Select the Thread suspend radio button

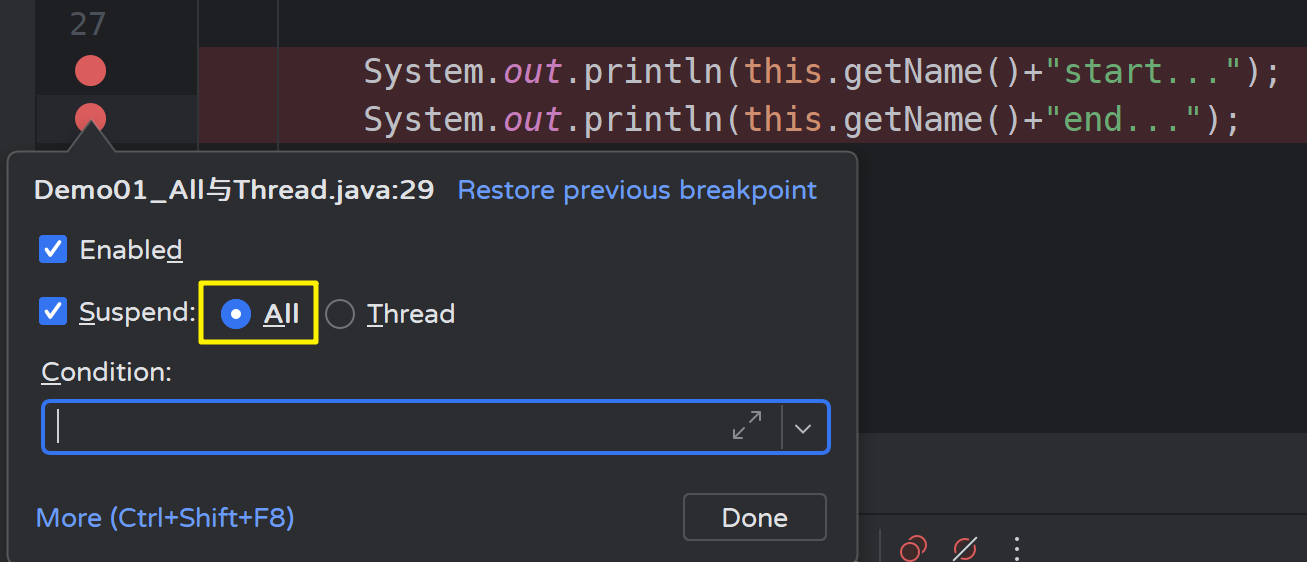340,314
